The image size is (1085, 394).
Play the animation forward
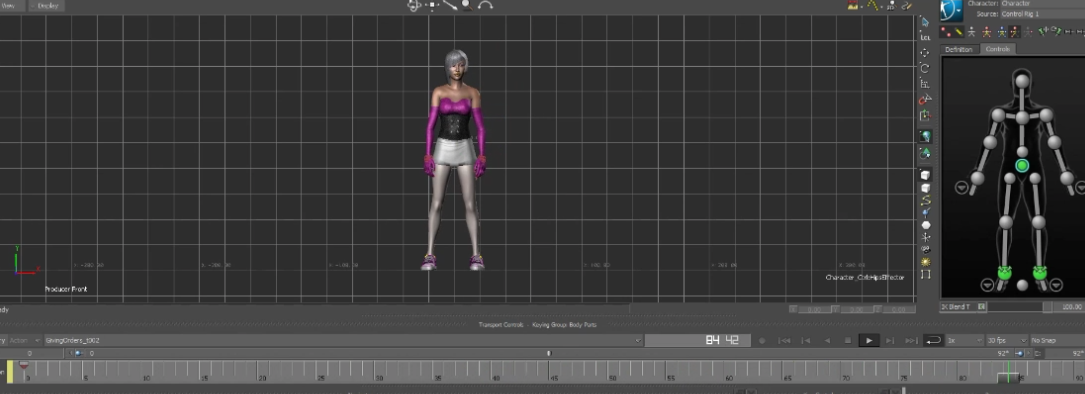click(869, 341)
